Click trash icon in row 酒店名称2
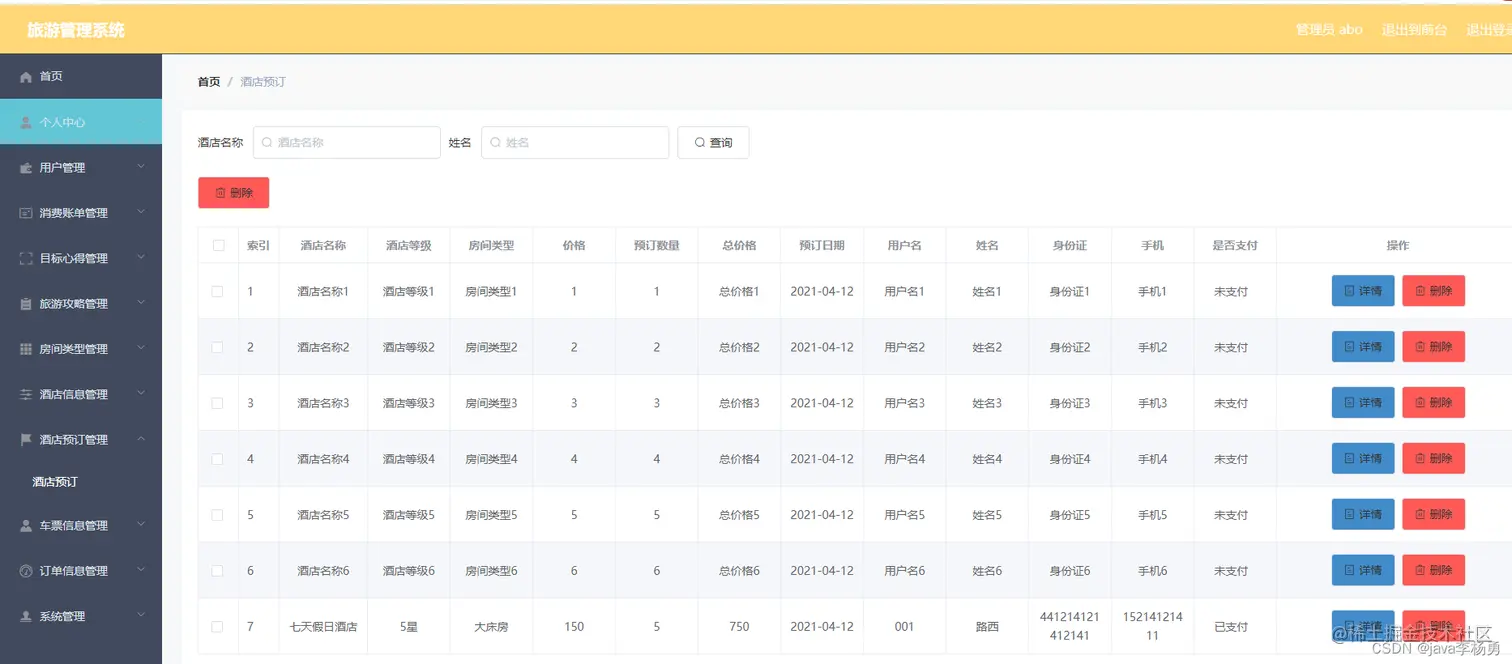The image size is (1512, 664). click(x=1420, y=347)
